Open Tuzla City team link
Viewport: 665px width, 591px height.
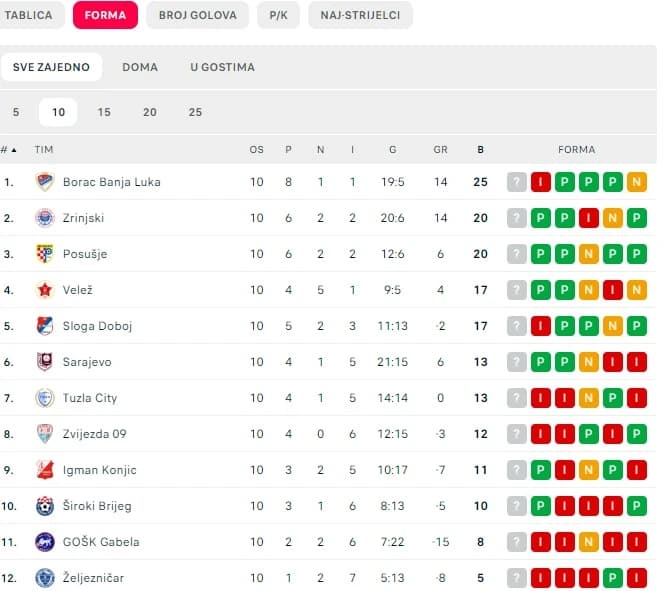(90, 398)
